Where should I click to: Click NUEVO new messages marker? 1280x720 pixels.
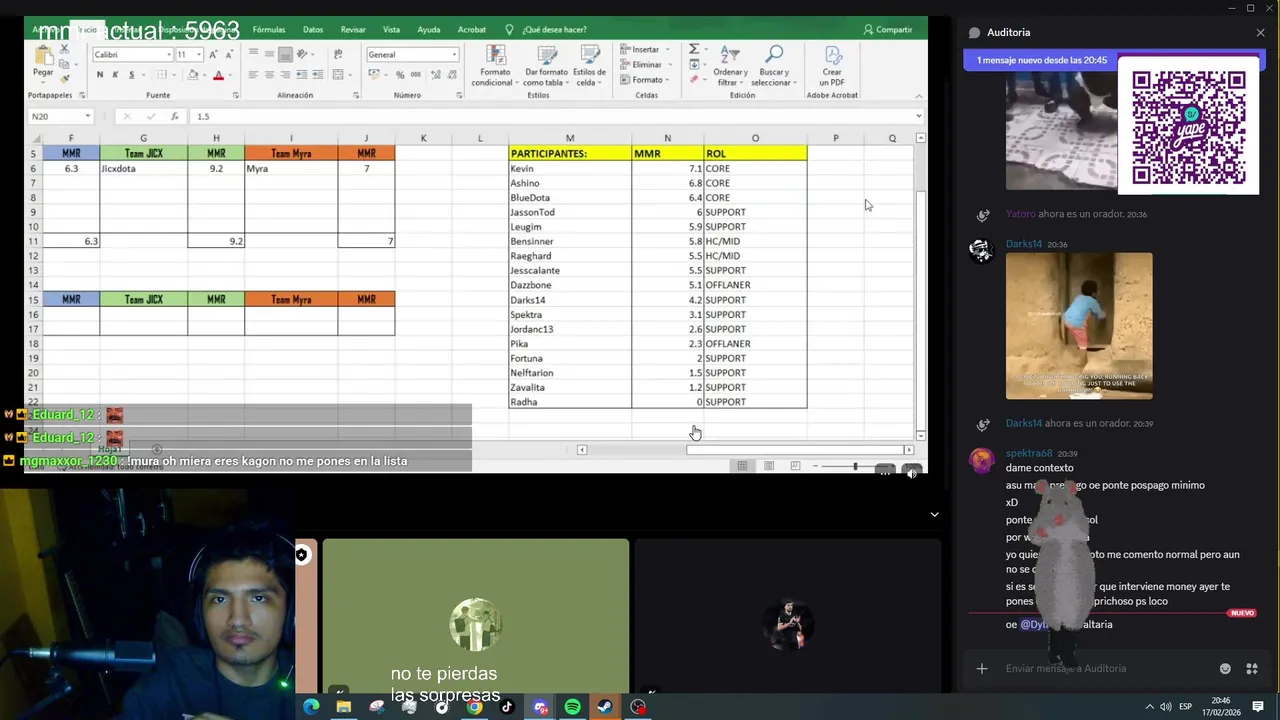pyautogui.click(x=1242, y=613)
